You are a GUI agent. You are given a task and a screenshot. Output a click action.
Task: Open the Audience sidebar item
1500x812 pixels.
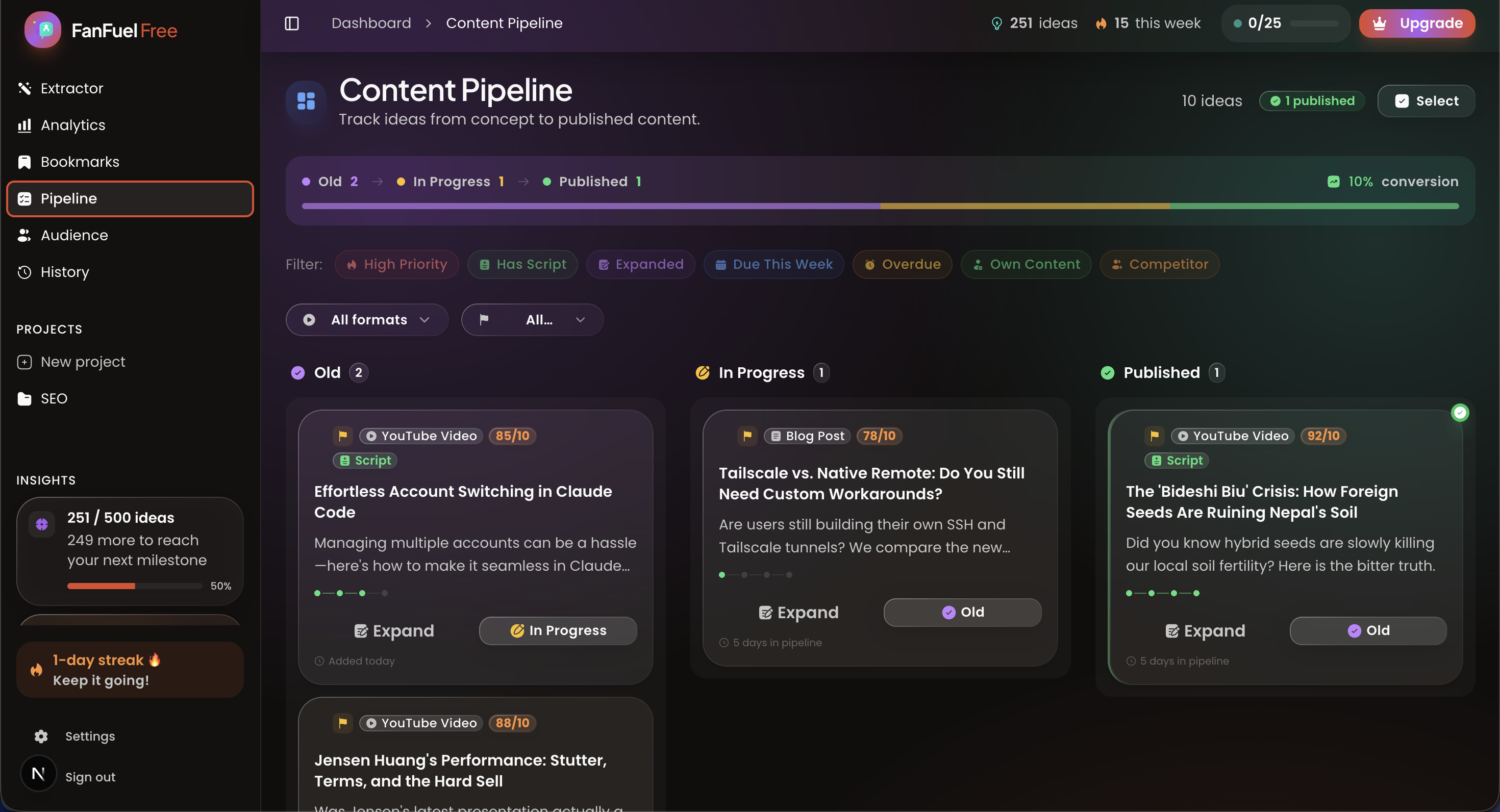74,235
